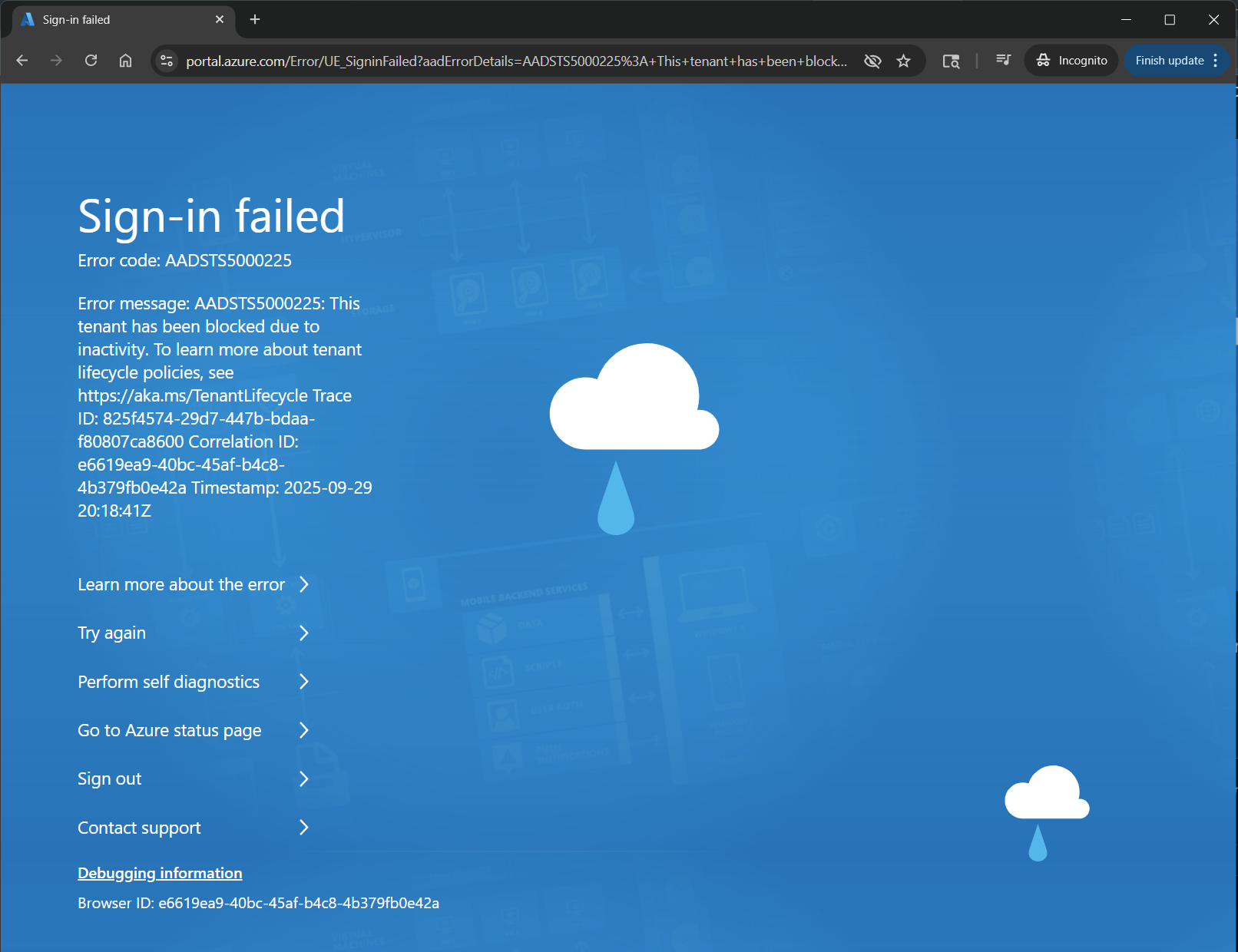Click Contact support
Image resolution: width=1238 pixels, height=952 pixels.
139,828
